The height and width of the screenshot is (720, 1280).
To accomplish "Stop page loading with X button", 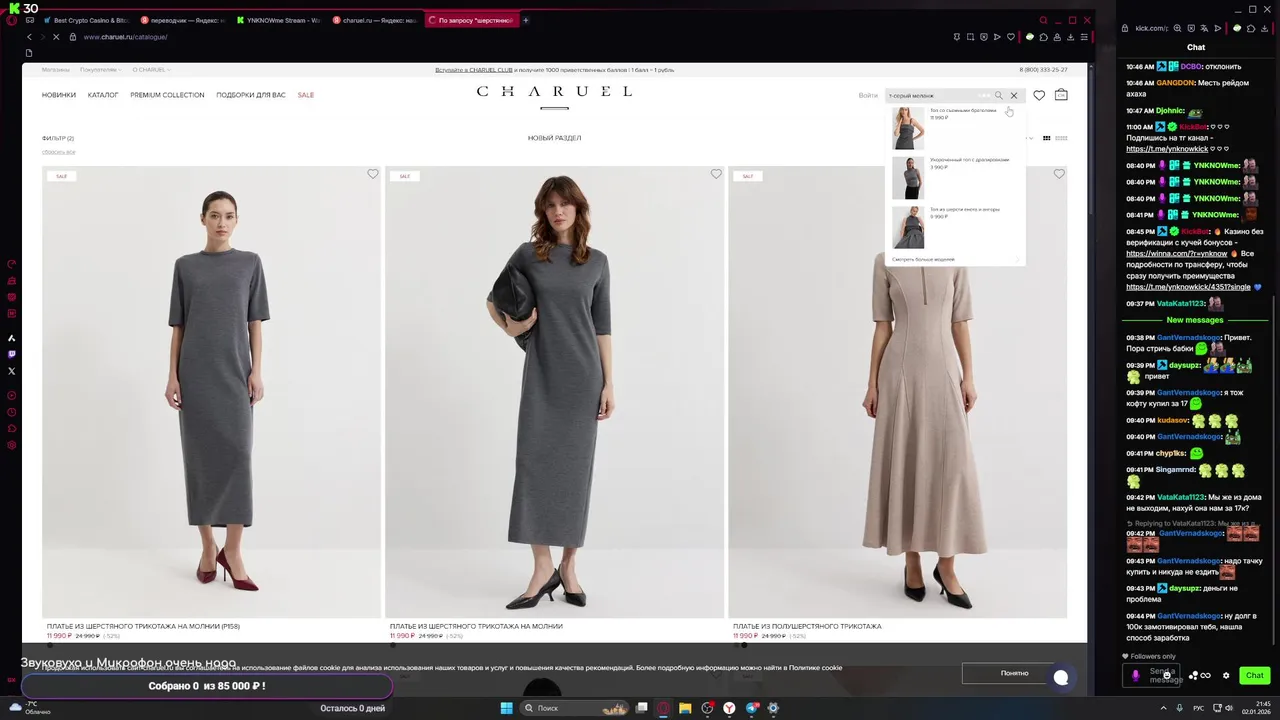I will [x=55, y=37].
